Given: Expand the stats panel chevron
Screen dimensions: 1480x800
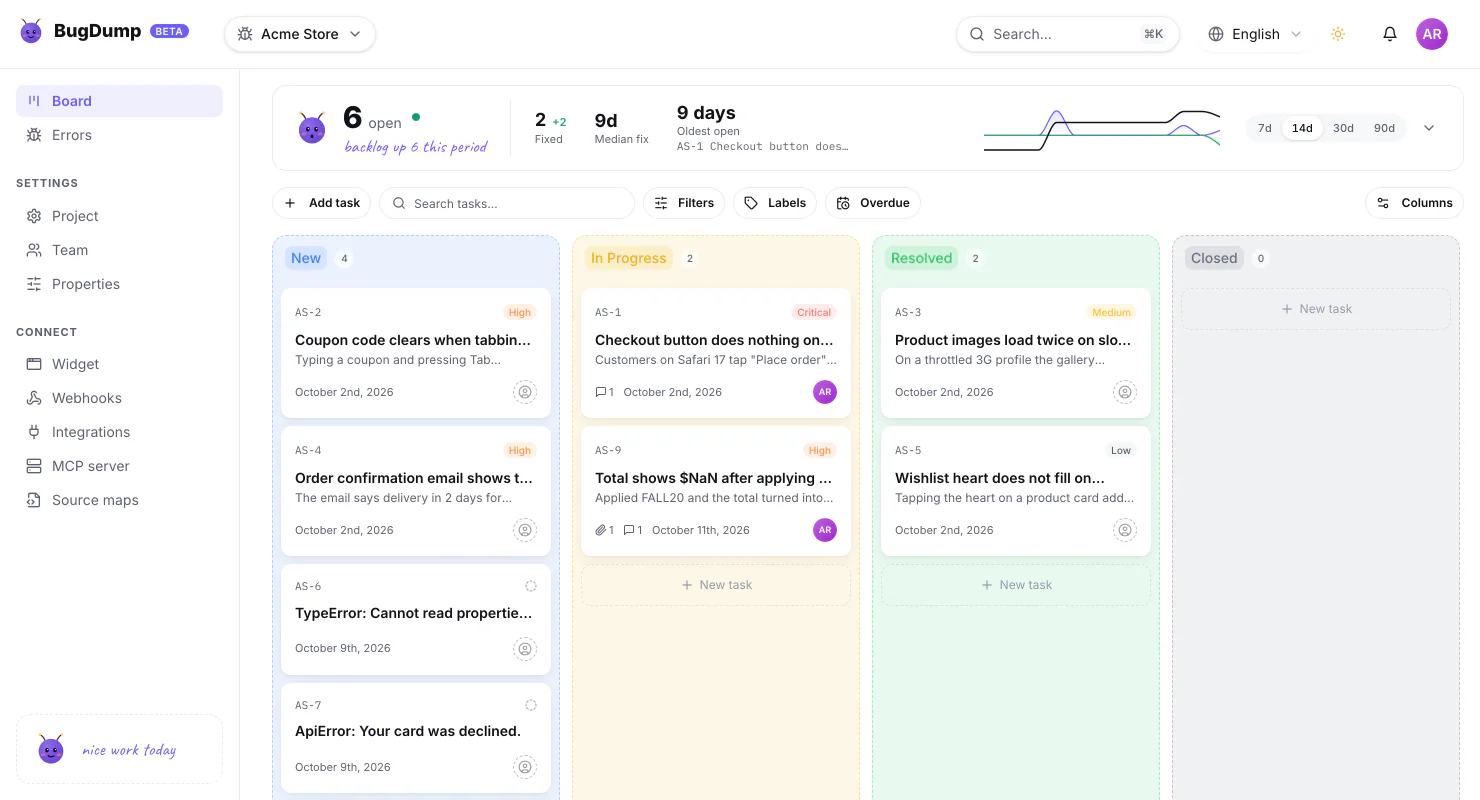Looking at the screenshot, I should [x=1429, y=128].
